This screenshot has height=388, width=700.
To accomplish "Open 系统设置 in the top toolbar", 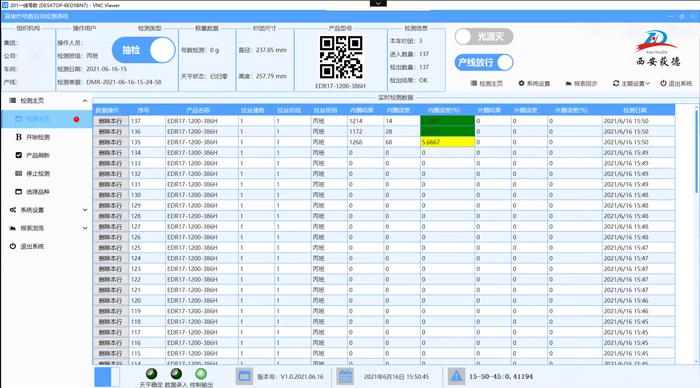I will (534, 83).
